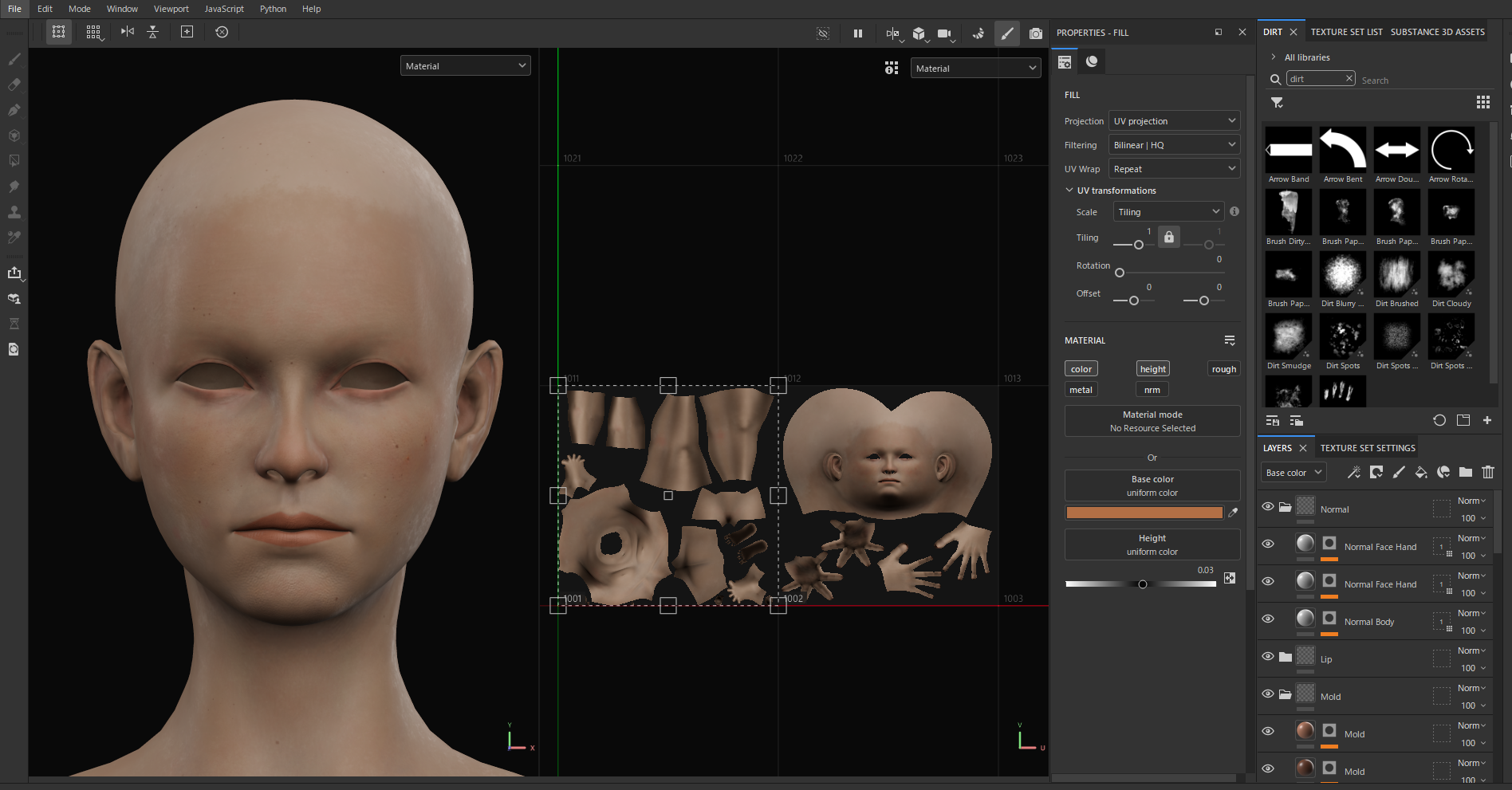
Task: Open the Projection dropdown showing UV projection
Action: [x=1174, y=121]
